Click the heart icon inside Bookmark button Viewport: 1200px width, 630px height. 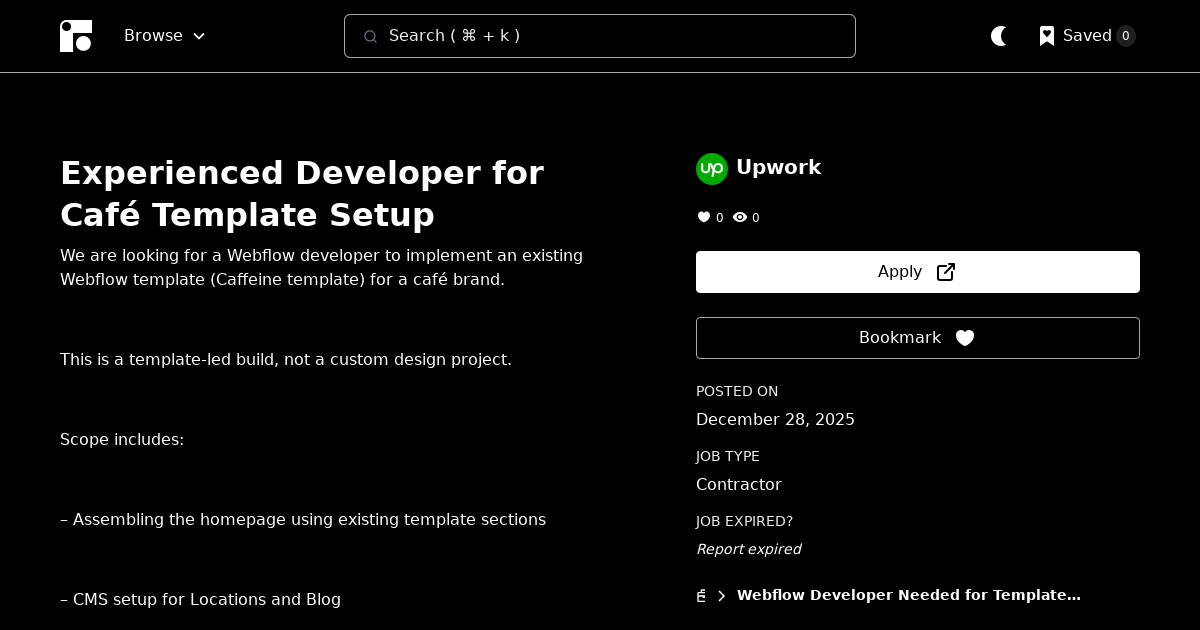965,338
